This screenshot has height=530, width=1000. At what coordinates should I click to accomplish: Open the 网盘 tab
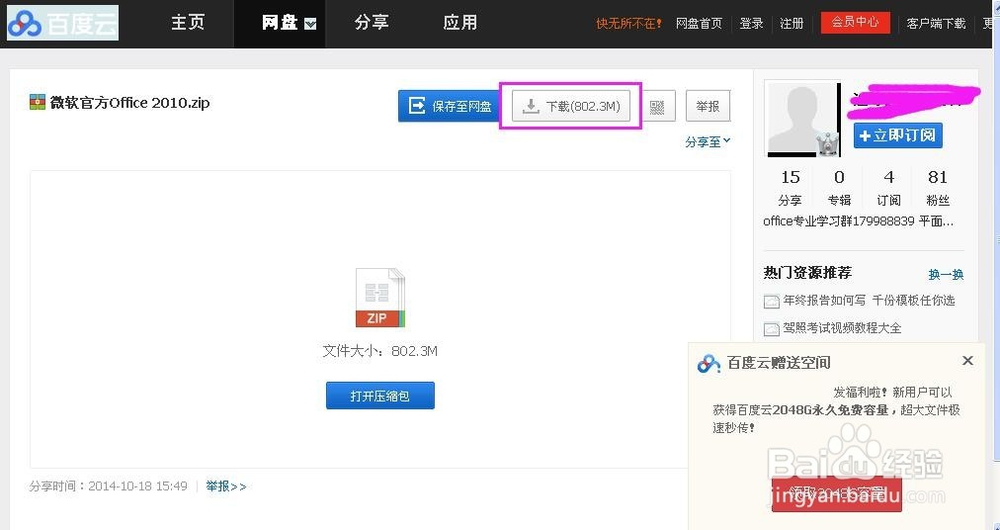coord(280,23)
